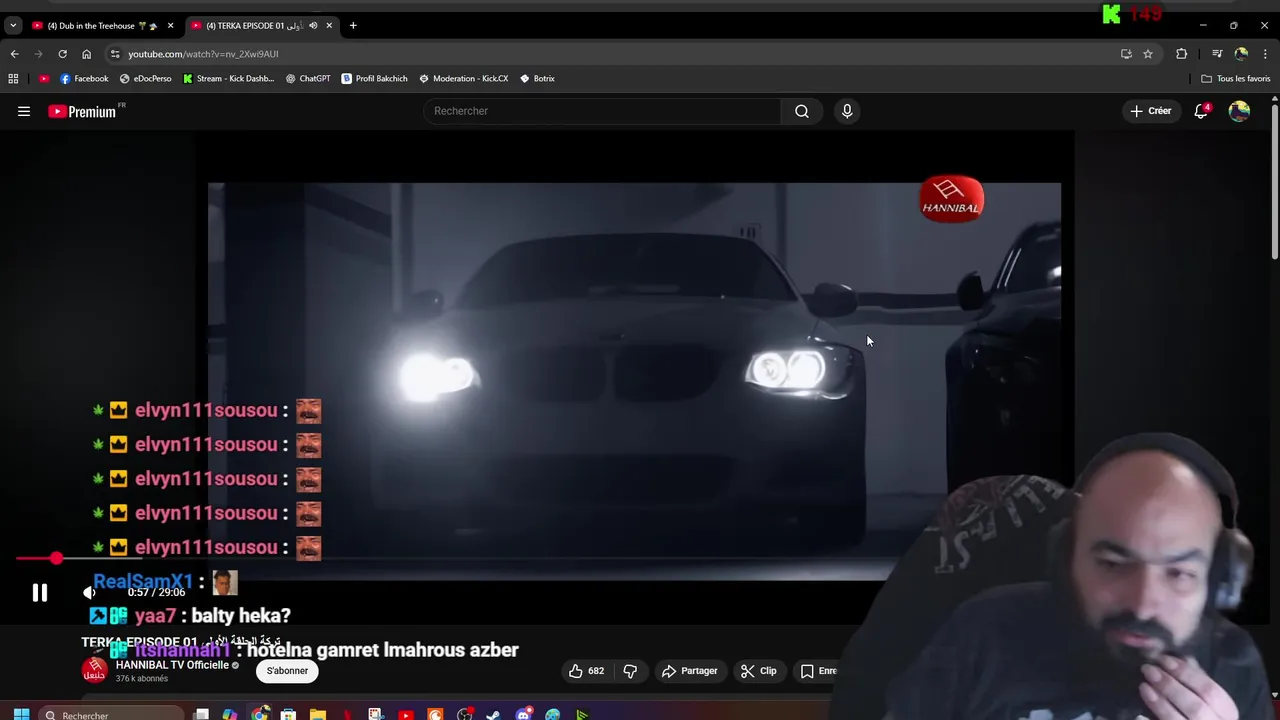
Task: Start voice search with microphone icon
Action: coord(847,111)
